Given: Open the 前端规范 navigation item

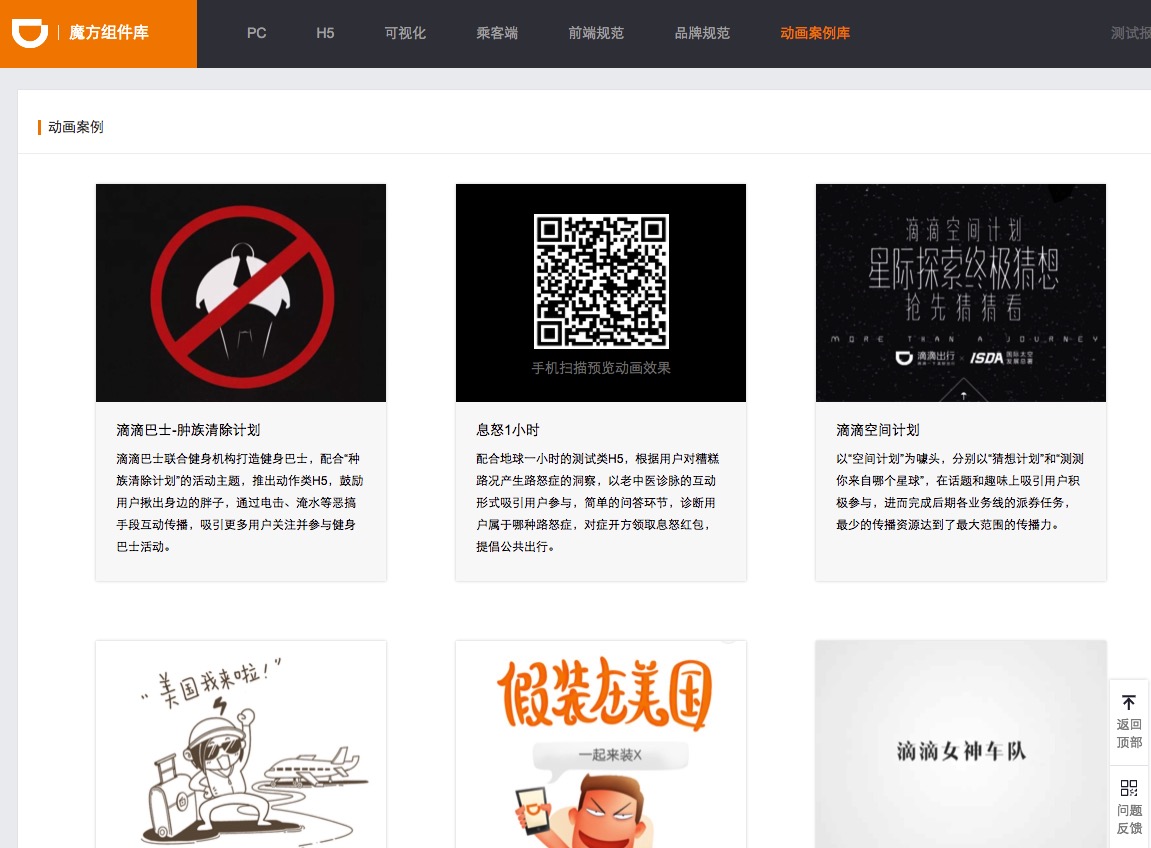Looking at the screenshot, I should 596,33.
